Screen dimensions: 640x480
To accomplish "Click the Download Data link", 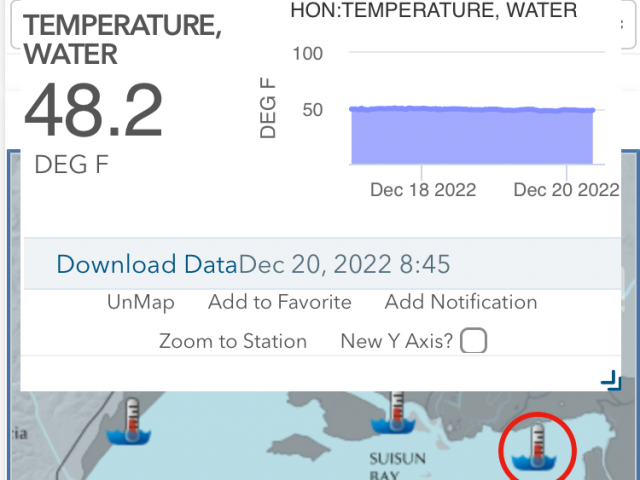I will point(147,264).
